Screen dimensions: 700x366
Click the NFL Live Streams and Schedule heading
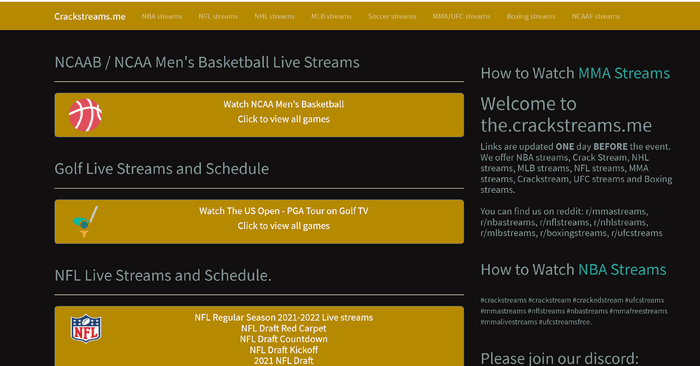(163, 275)
